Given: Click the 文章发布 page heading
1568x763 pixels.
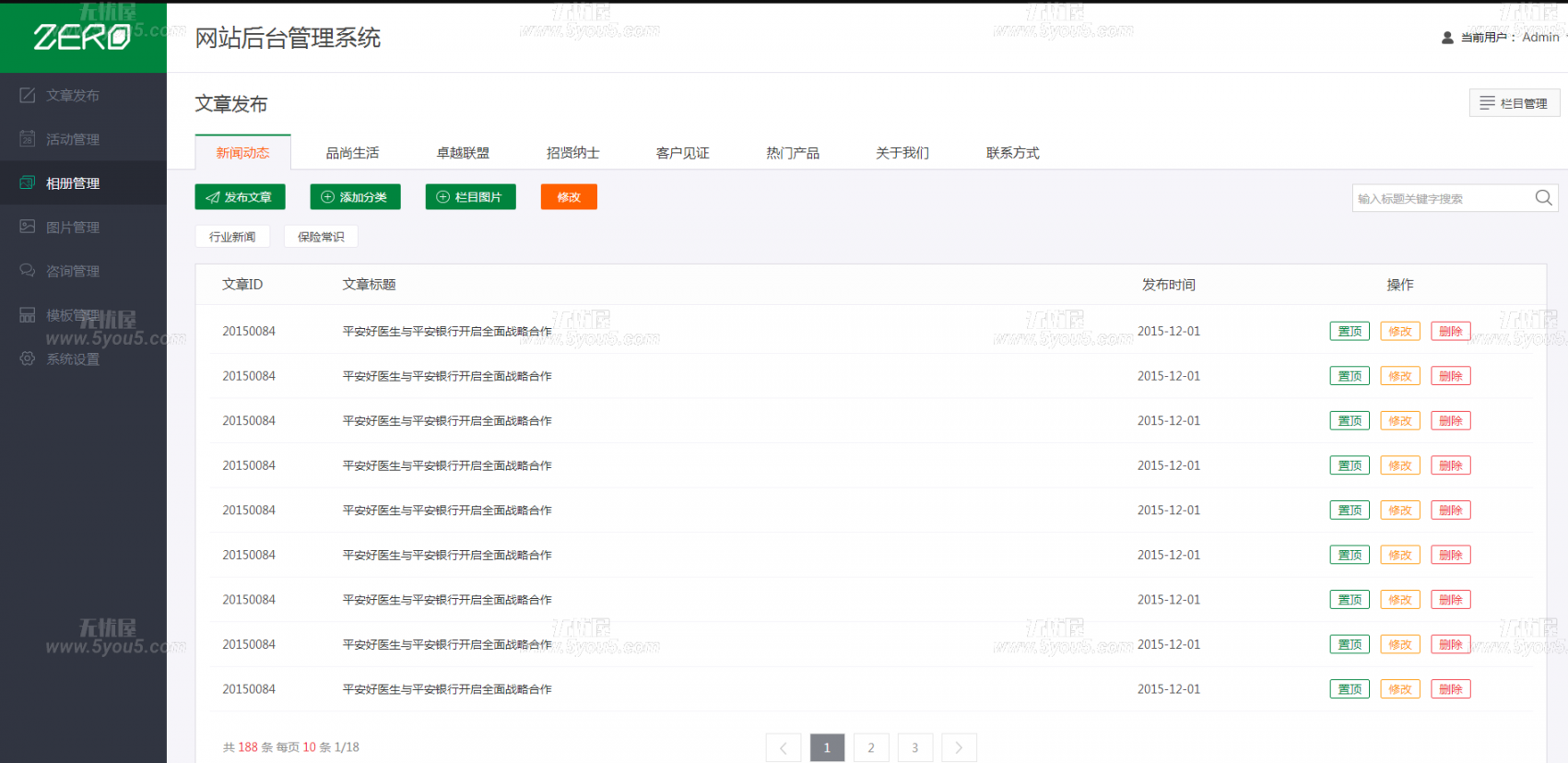Looking at the screenshot, I should point(230,104).
